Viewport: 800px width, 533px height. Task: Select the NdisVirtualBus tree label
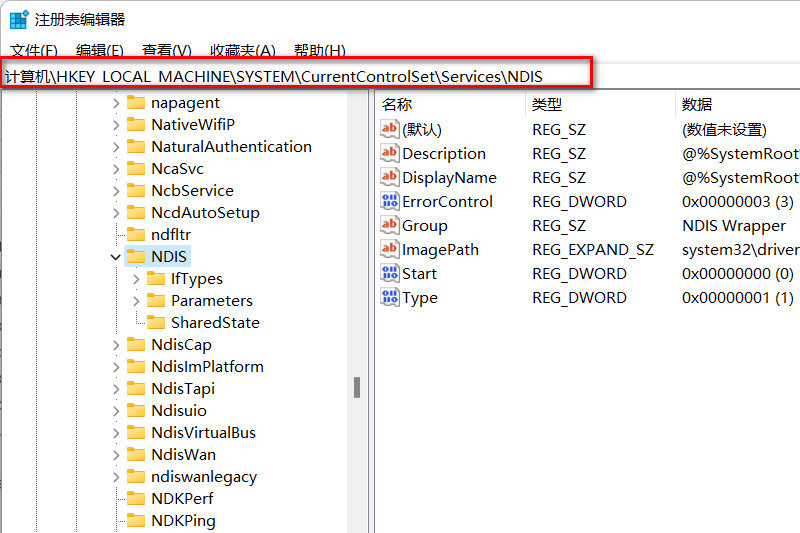click(x=204, y=433)
